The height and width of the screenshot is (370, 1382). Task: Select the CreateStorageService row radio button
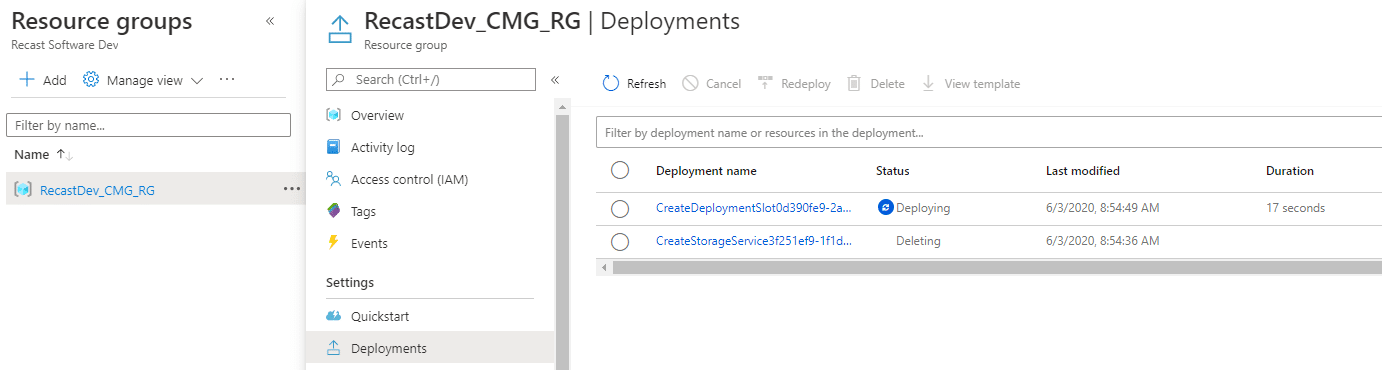coord(620,241)
